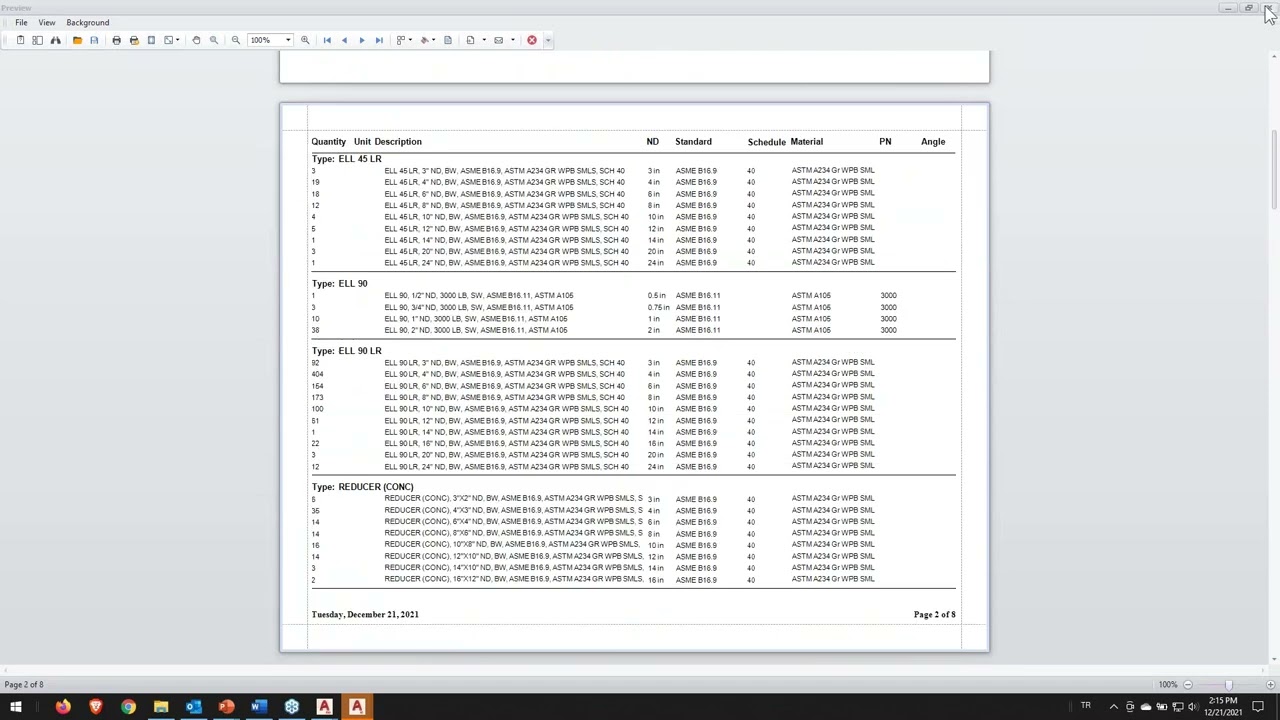Click the Zoom In toolbar icon
The image size is (1280, 720).
tap(305, 40)
